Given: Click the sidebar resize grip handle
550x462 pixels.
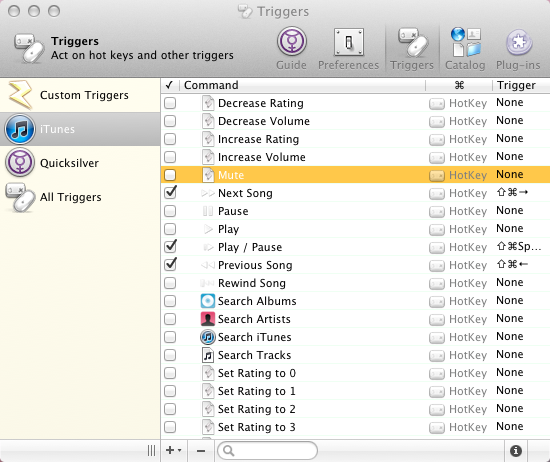Looking at the screenshot, I should point(151,450).
